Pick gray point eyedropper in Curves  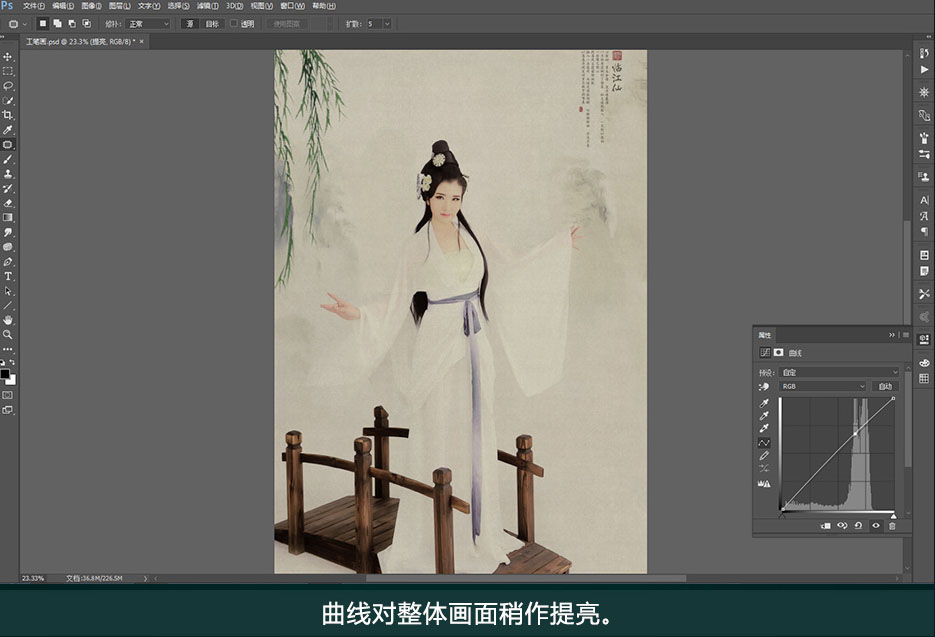[x=764, y=416]
